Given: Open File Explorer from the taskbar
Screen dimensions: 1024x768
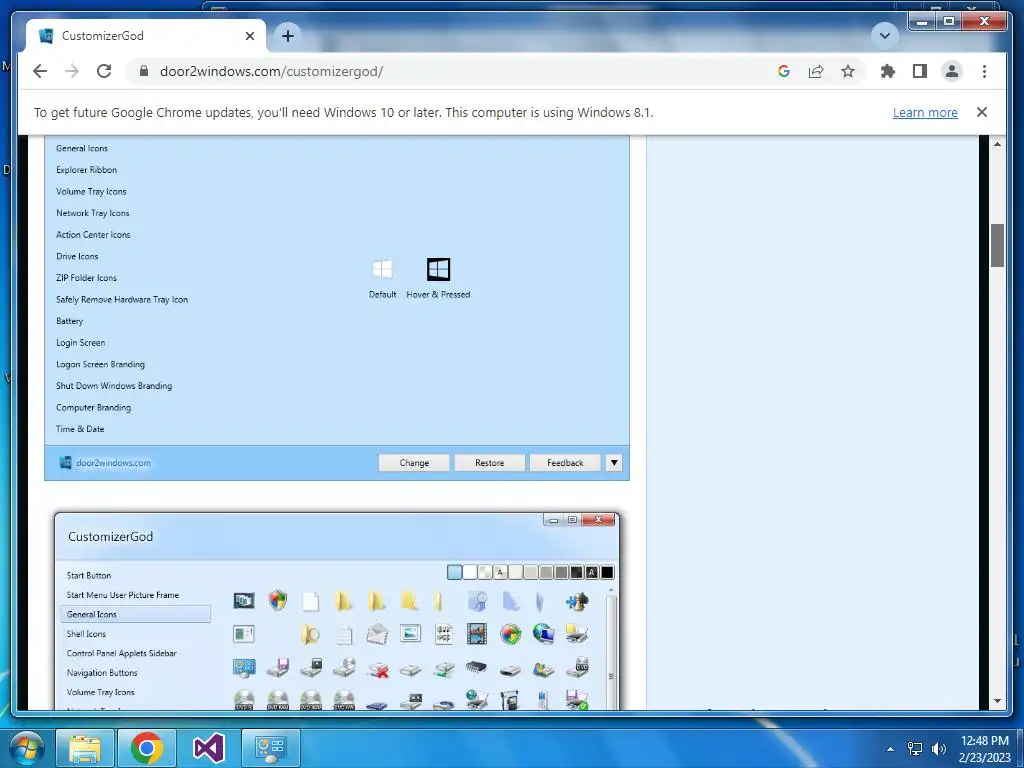Looking at the screenshot, I should (x=85, y=748).
